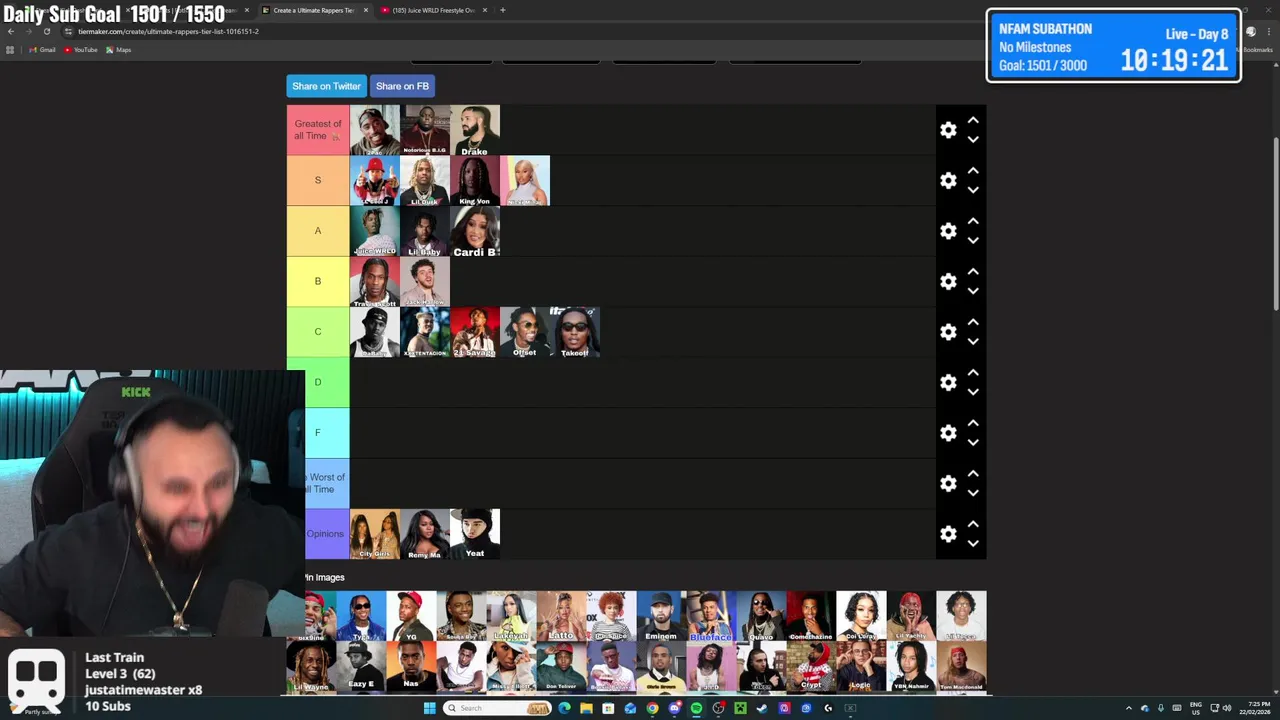Screen dimensions: 1280x720
Task: Open settings gear for Greatest of all Time tier
Action: [948, 130]
